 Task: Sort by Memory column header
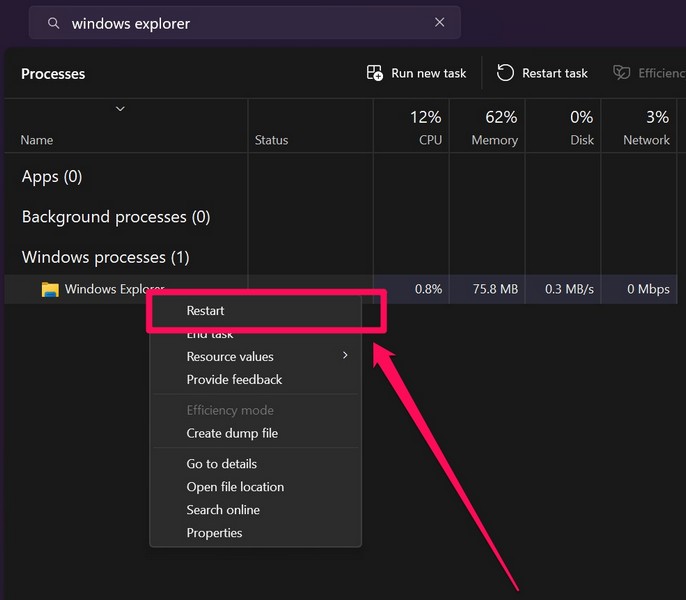click(x=486, y=127)
